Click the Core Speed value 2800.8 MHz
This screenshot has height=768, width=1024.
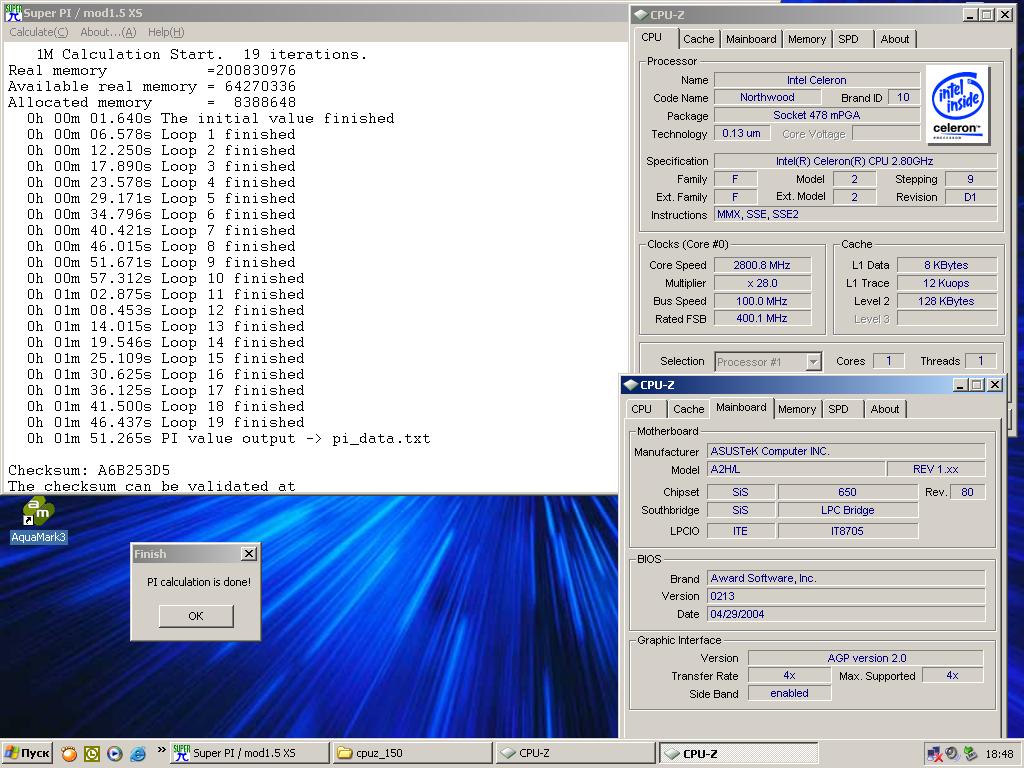tap(762, 265)
